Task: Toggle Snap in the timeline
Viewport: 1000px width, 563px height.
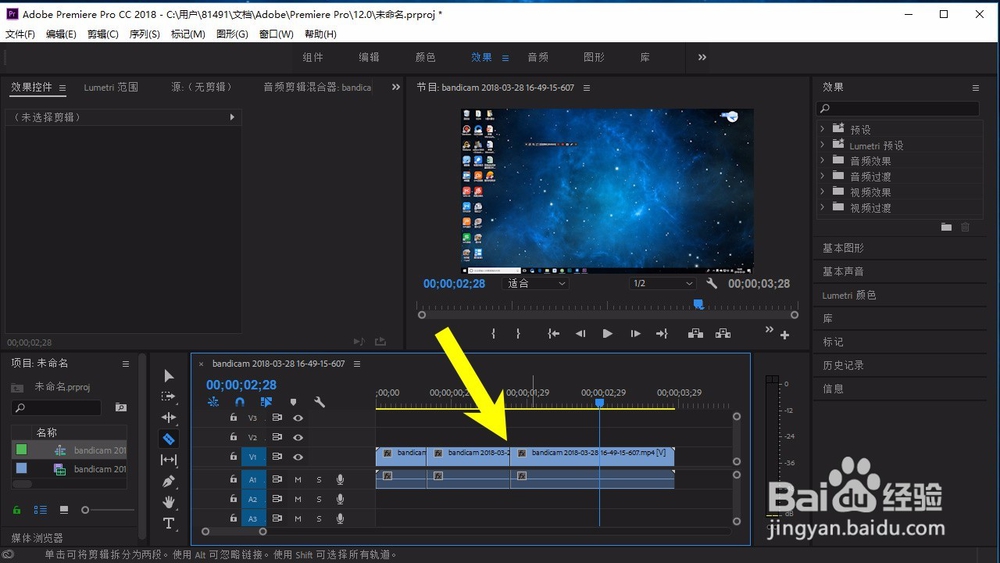Action: [x=240, y=402]
